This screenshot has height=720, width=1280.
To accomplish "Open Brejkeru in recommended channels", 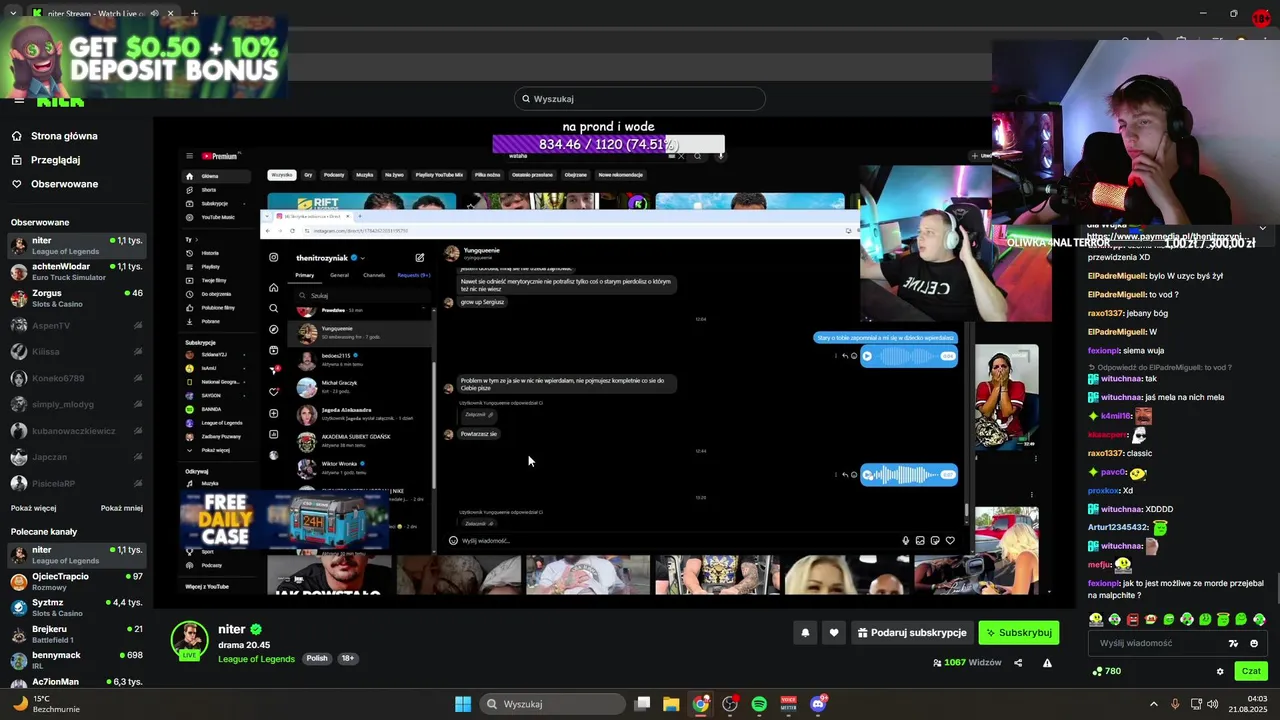I will tap(76, 634).
